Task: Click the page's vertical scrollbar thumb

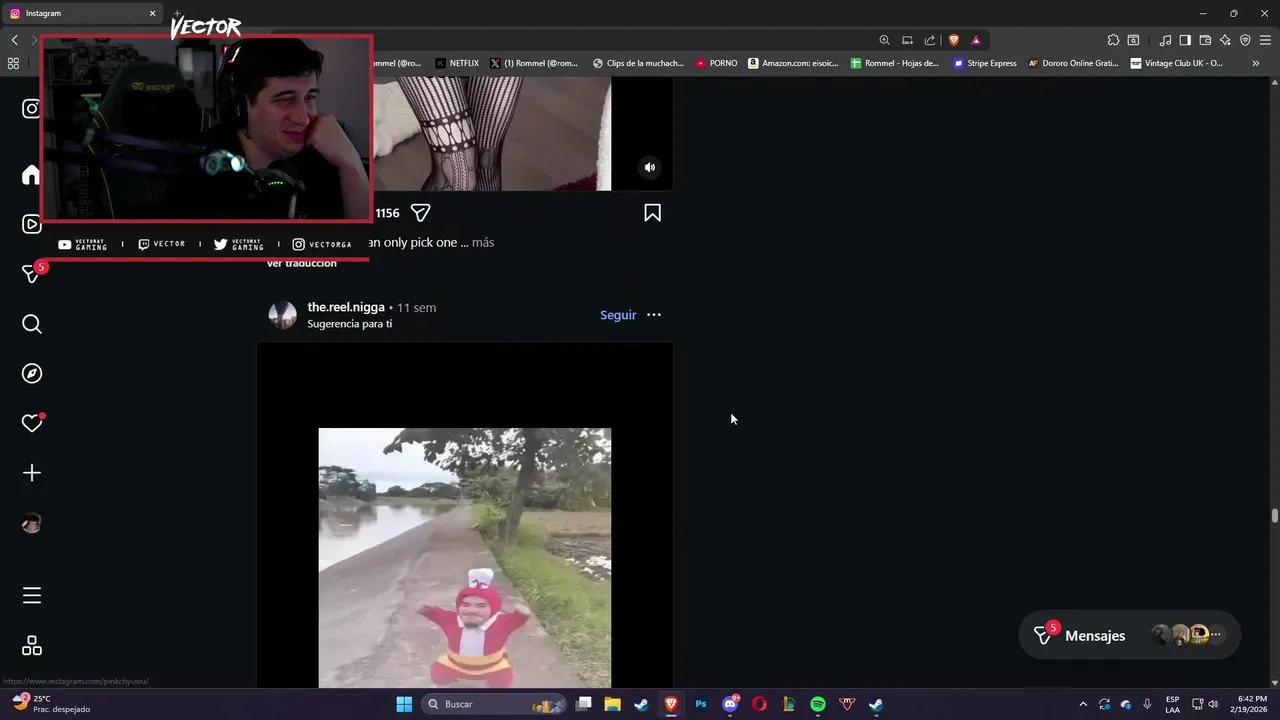Action: tap(1274, 515)
